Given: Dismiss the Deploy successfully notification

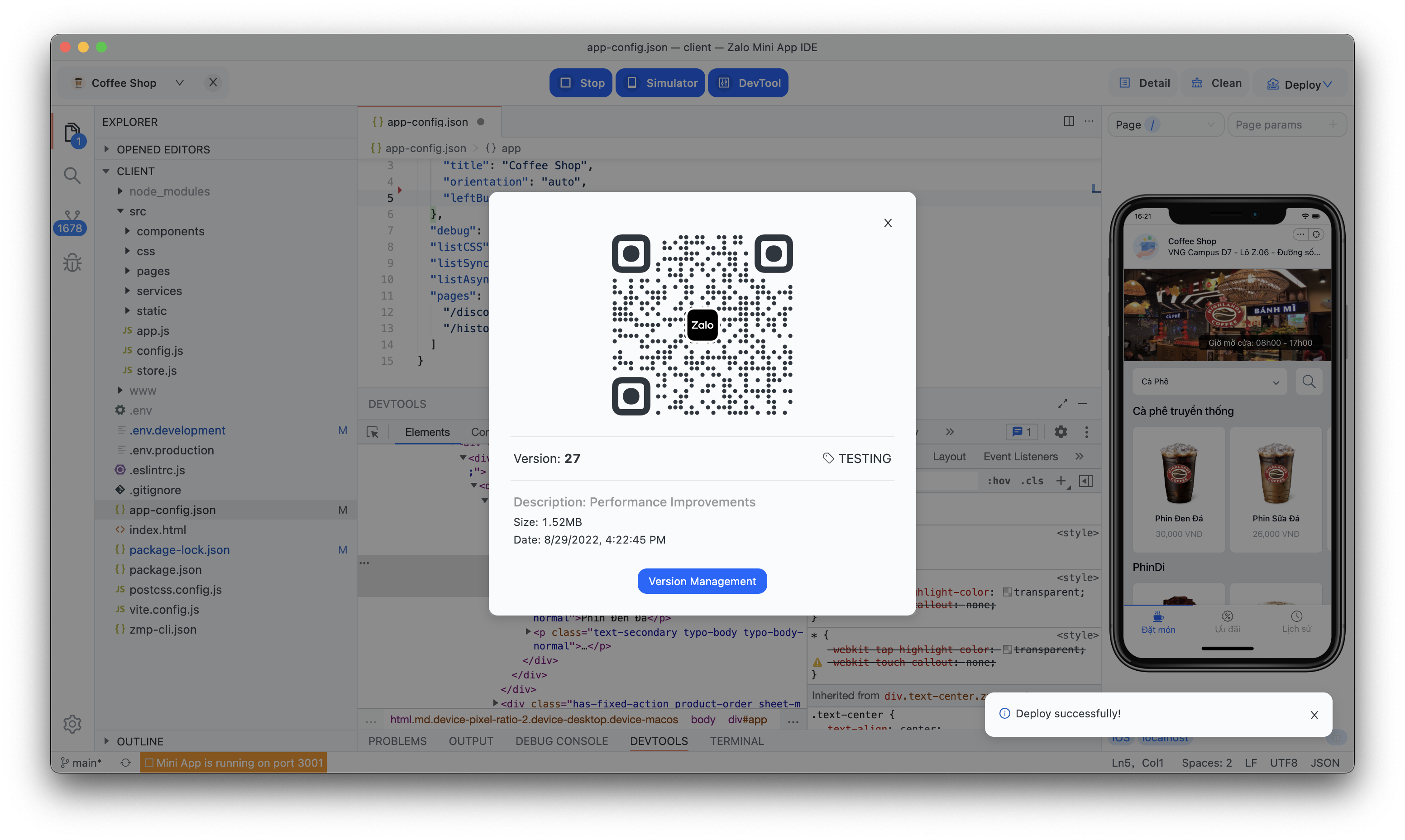Looking at the screenshot, I should (1314, 714).
